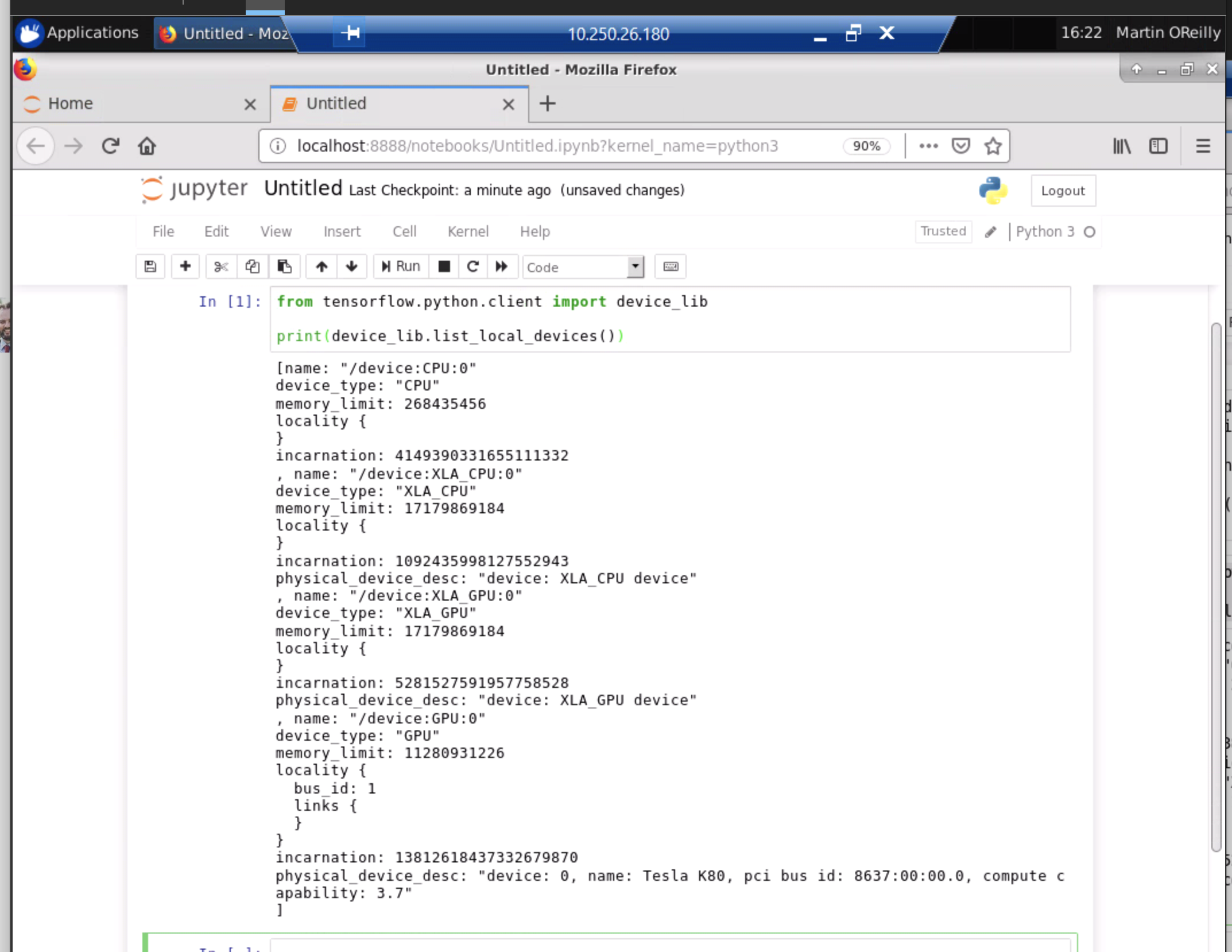Interrupt the kernel with the stop icon
Screen dimensions: 1232x952
pyautogui.click(x=443, y=266)
